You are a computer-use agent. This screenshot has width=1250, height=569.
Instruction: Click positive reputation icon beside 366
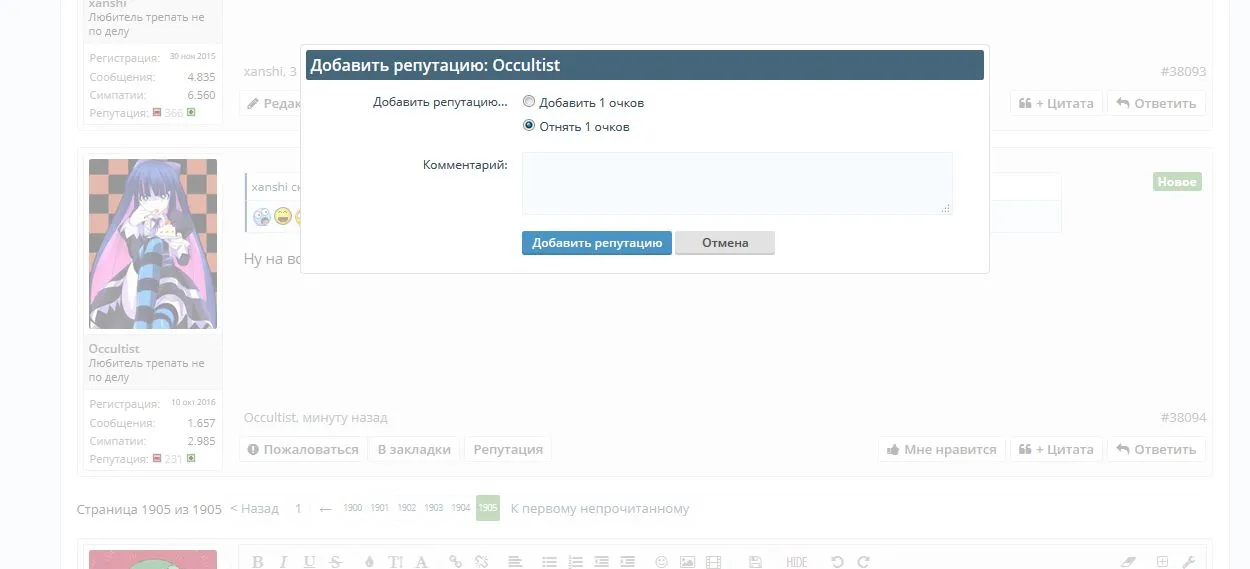click(x=191, y=113)
